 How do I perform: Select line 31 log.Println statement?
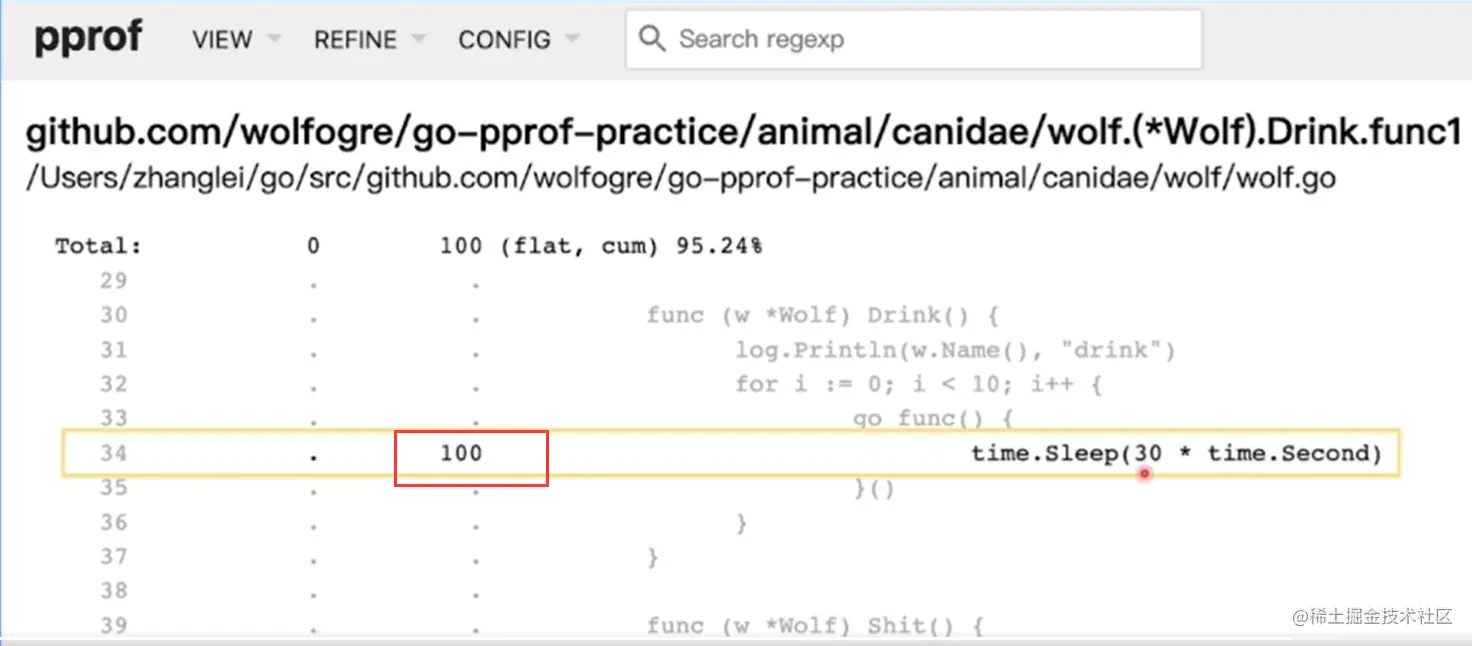[956, 350]
